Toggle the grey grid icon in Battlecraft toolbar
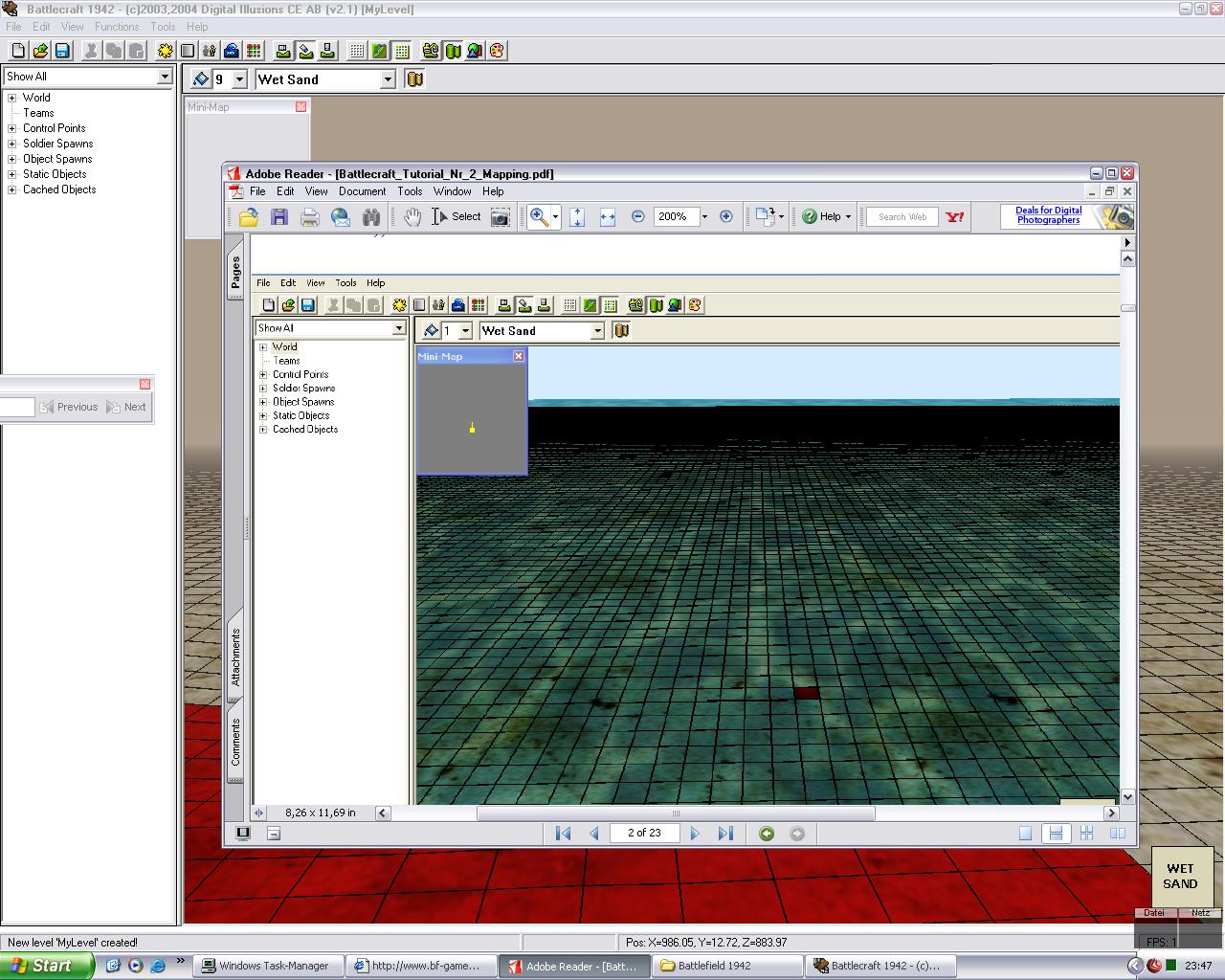Viewport: 1225px width, 980px height. click(357, 51)
